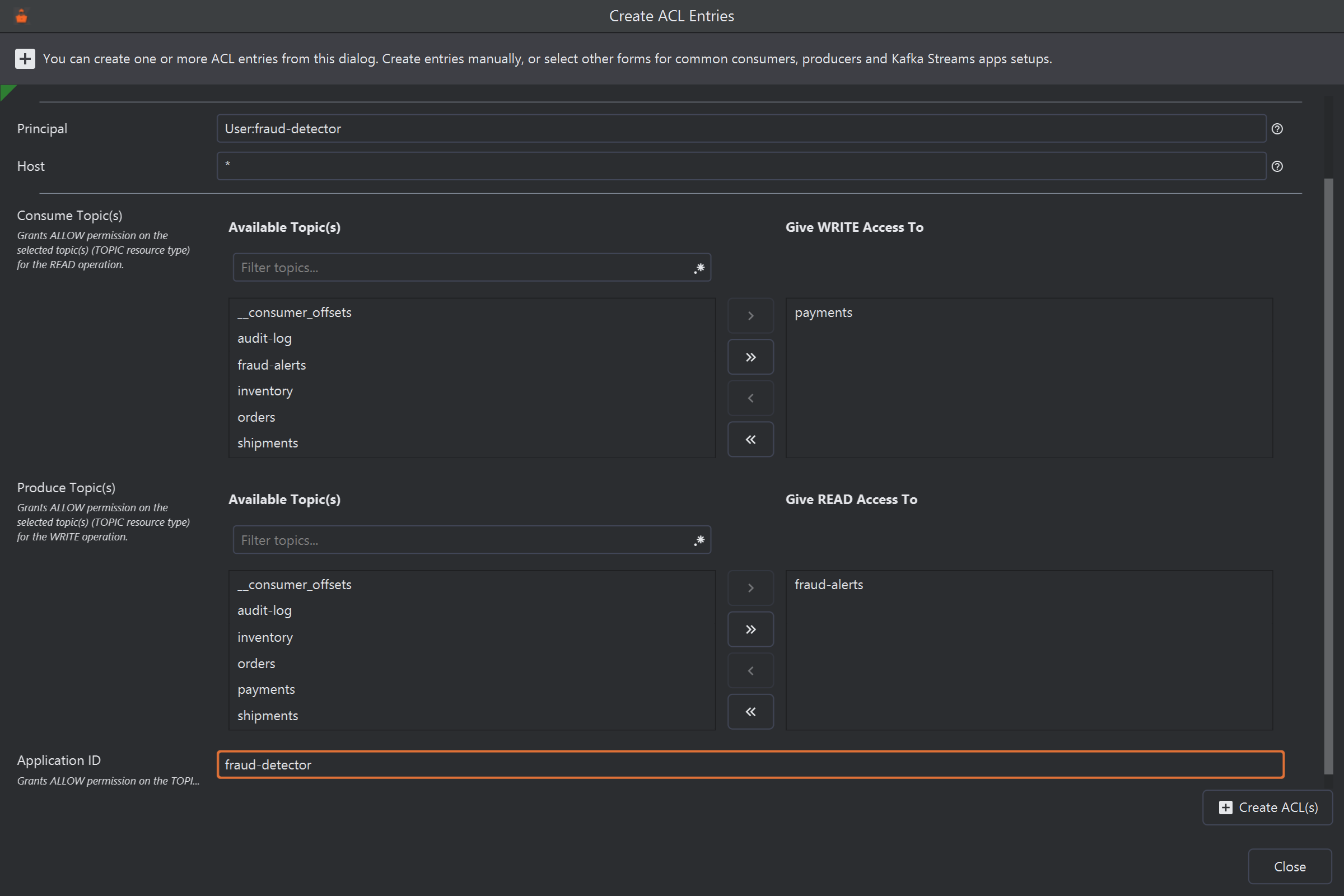The image size is (1344, 896).
Task: Click the Create ACL(s) button
Action: (1267, 808)
